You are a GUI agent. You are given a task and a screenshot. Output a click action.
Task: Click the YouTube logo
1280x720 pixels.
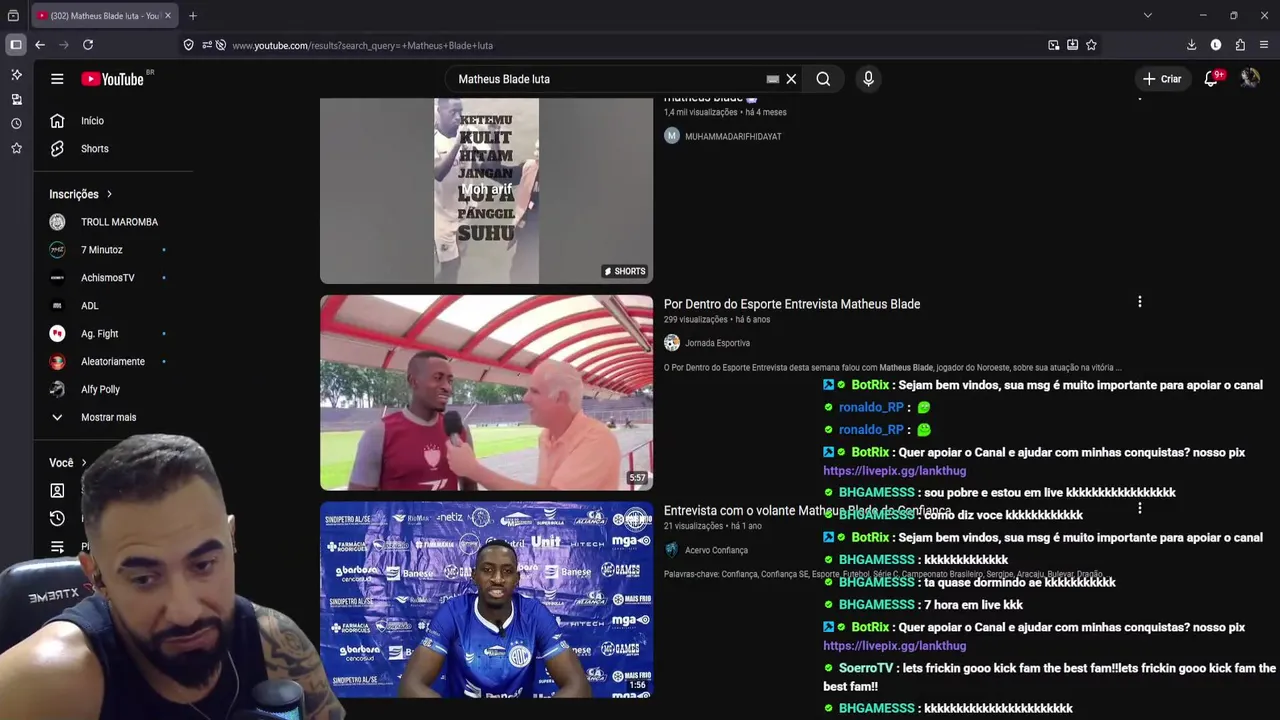112,79
